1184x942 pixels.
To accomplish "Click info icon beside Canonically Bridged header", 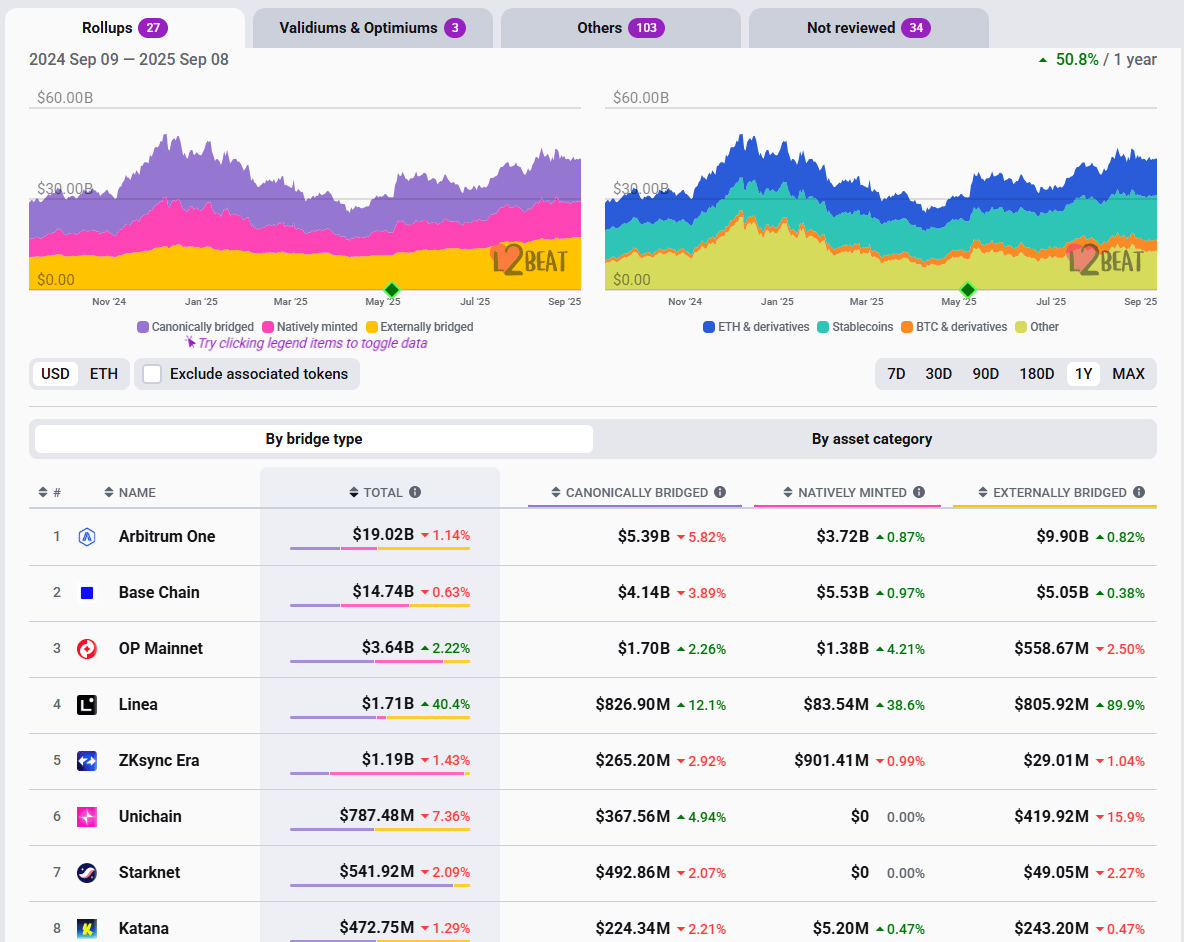I will pos(720,493).
